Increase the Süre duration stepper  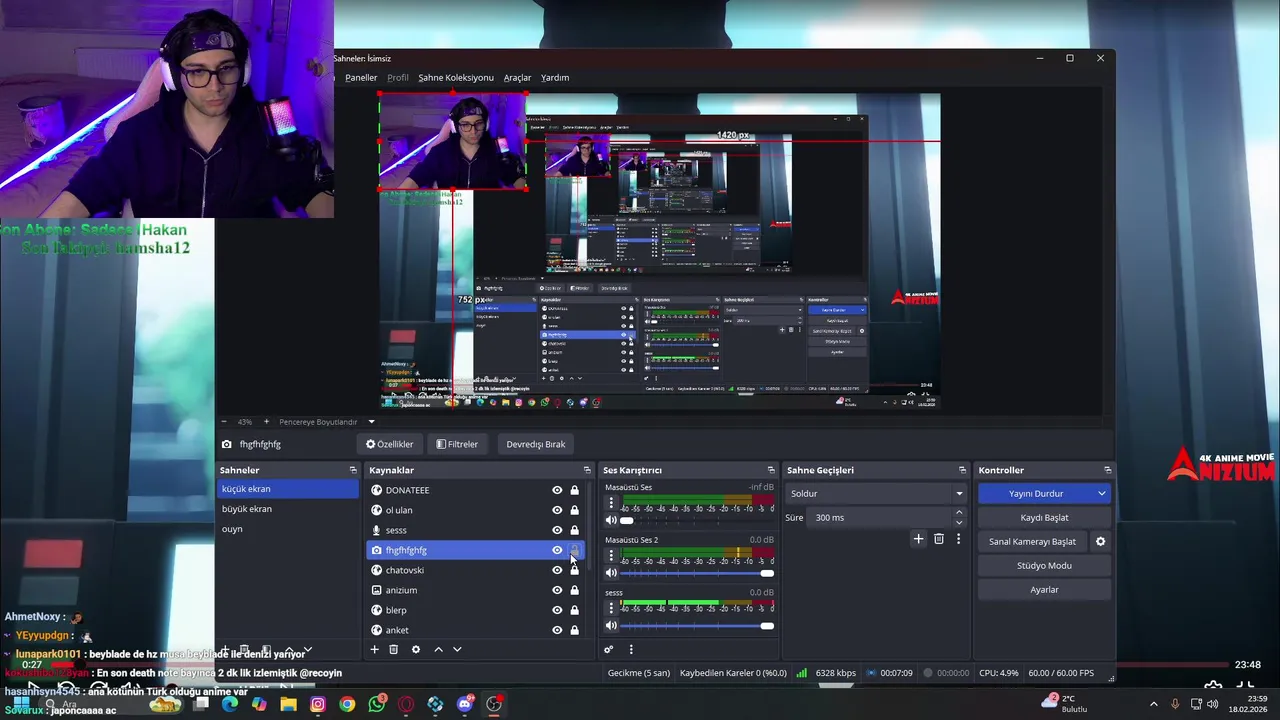pos(959,512)
